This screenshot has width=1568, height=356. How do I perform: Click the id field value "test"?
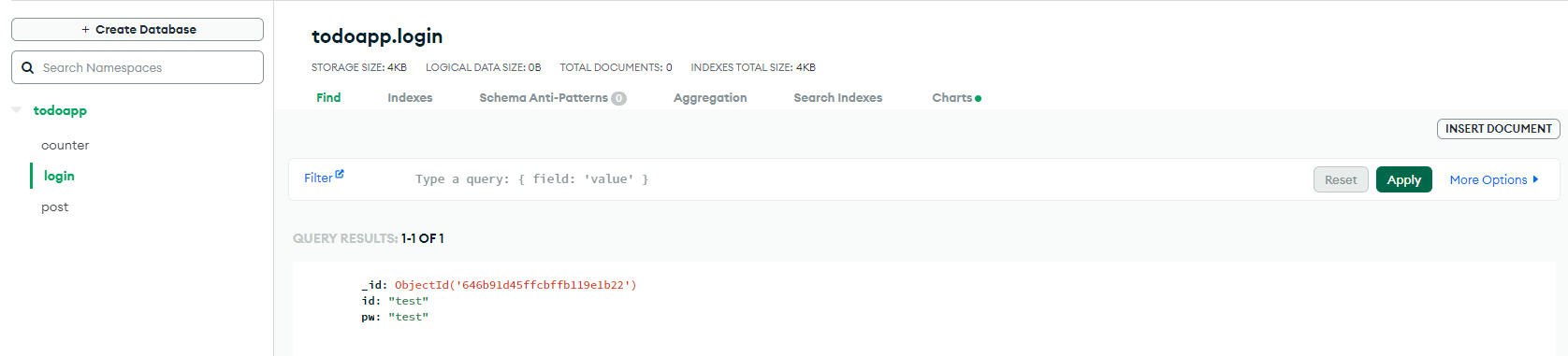[x=408, y=301]
